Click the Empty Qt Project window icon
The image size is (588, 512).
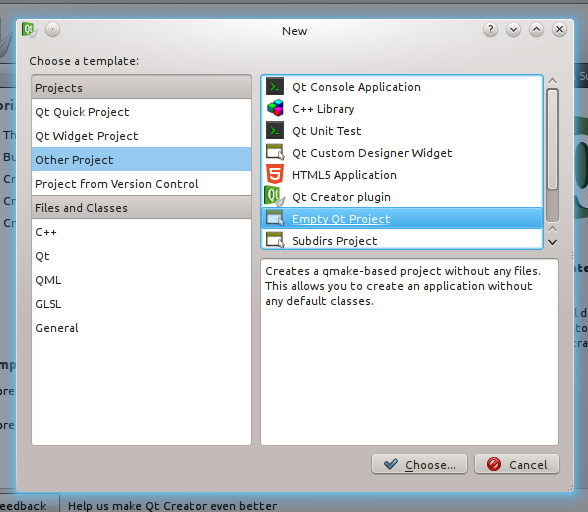point(275,218)
